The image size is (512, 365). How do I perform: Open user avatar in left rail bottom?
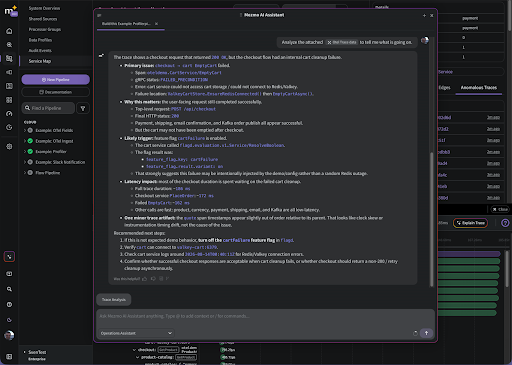[x=9, y=335]
